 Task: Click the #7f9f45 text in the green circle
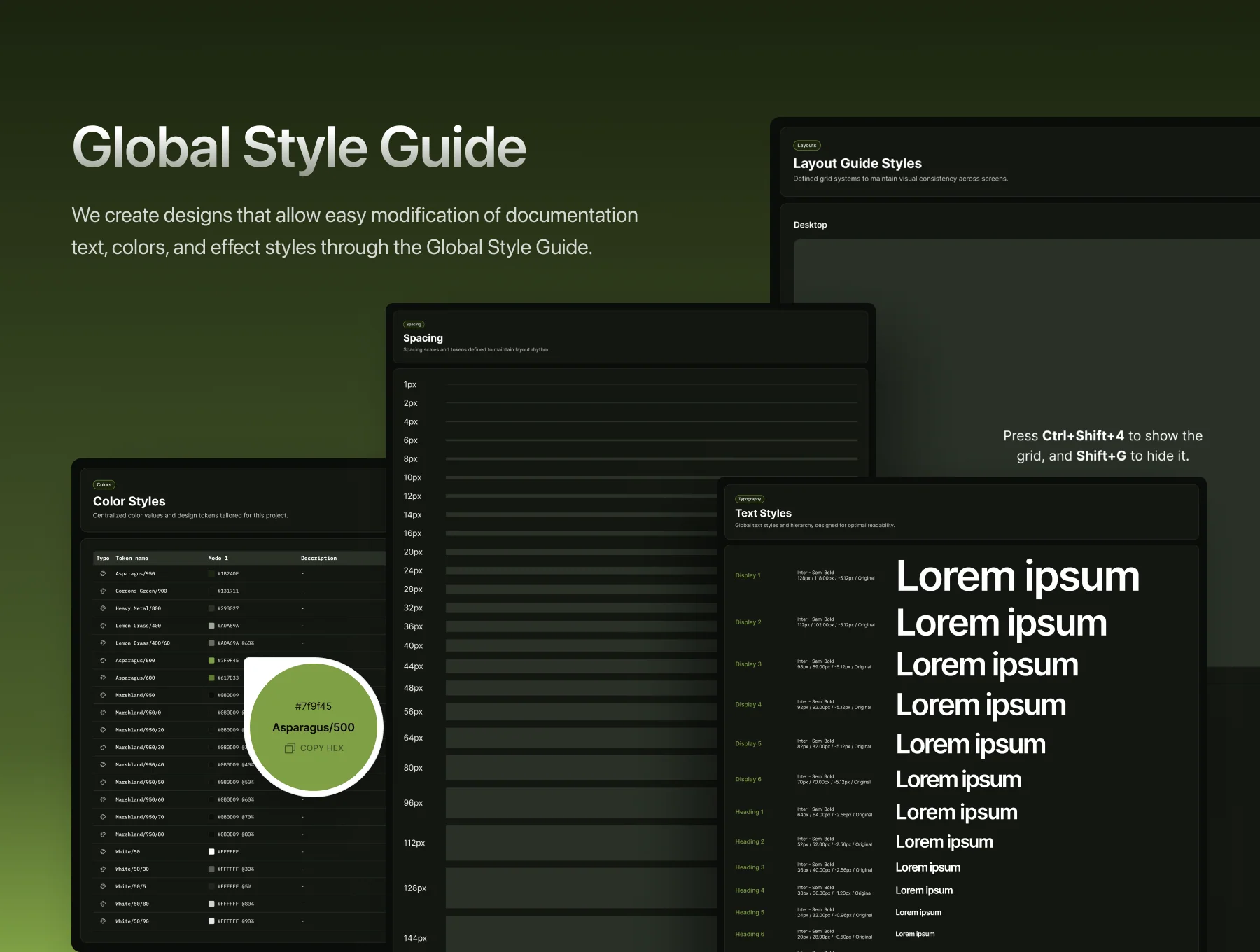coord(314,706)
